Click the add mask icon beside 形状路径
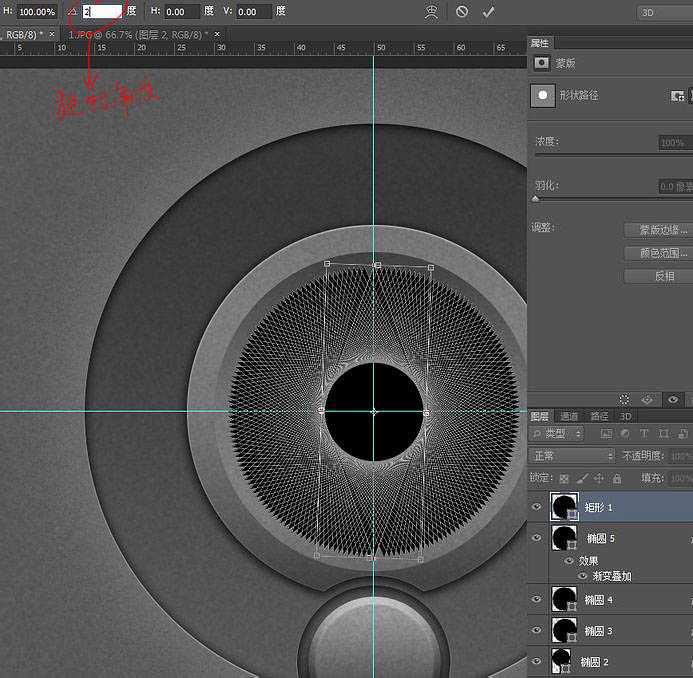Image resolution: width=693 pixels, height=678 pixels. click(678, 95)
